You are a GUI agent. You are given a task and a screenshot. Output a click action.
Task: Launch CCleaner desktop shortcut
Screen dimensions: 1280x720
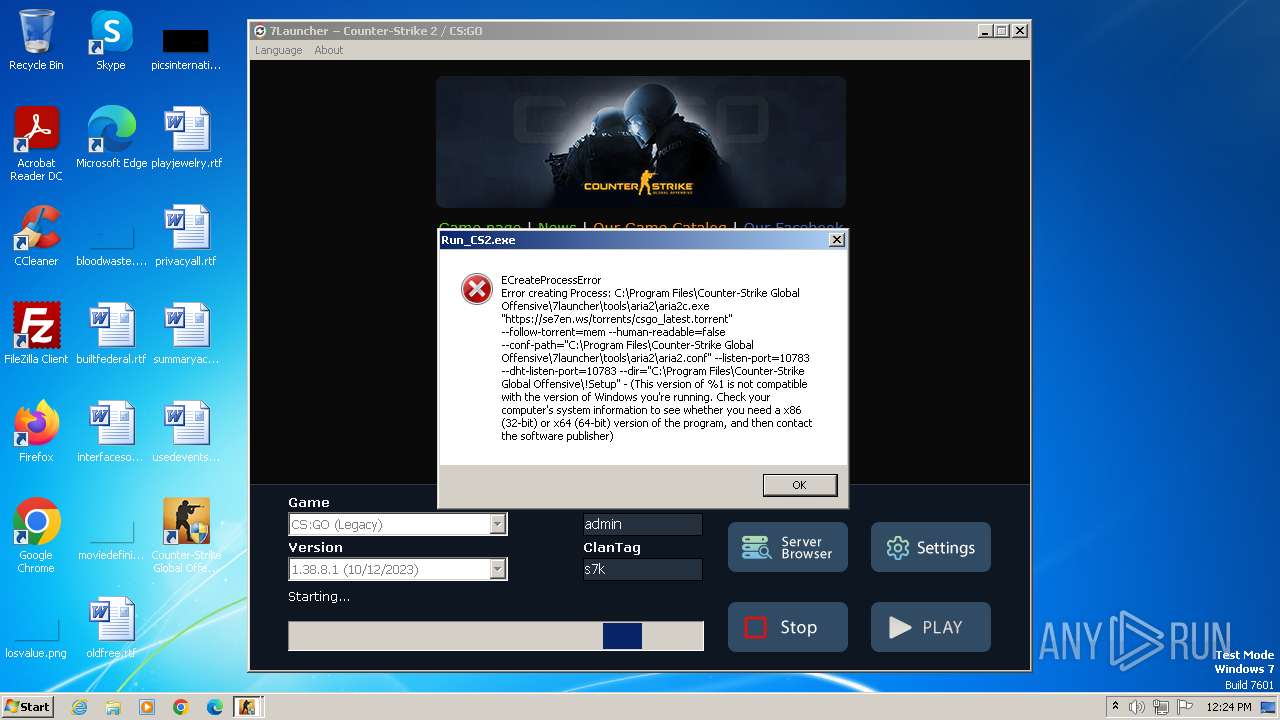click(x=36, y=236)
